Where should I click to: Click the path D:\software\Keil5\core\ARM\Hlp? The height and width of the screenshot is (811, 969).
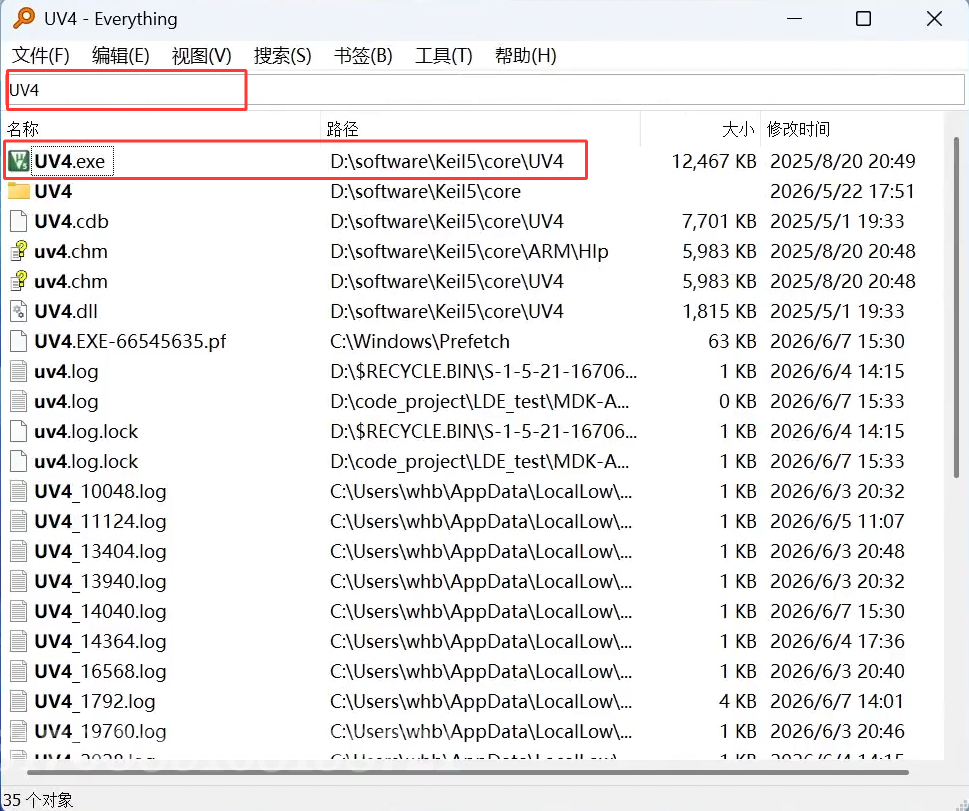(x=470, y=251)
